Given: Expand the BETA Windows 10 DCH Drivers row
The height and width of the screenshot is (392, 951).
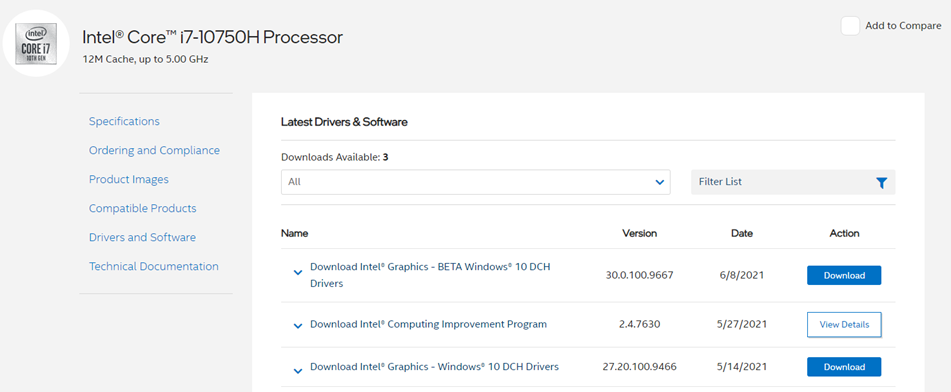Looking at the screenshot, I should (298, 272).
